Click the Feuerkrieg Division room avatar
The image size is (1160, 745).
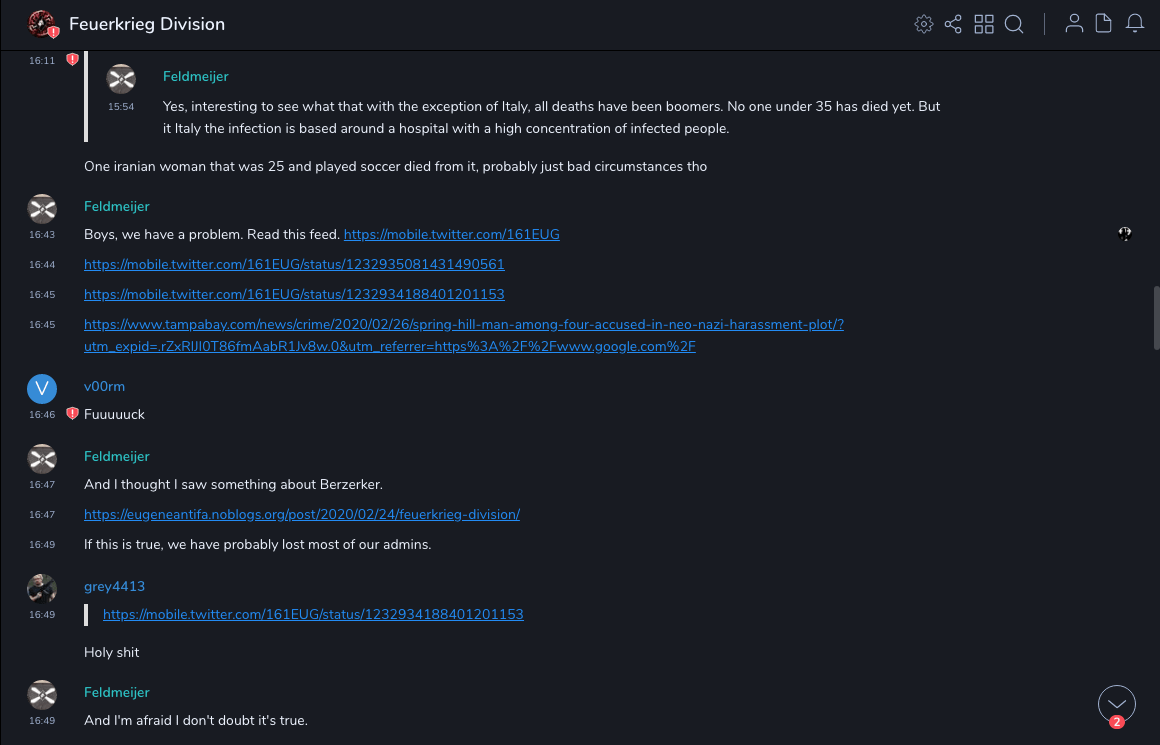(x=42, y=24)
